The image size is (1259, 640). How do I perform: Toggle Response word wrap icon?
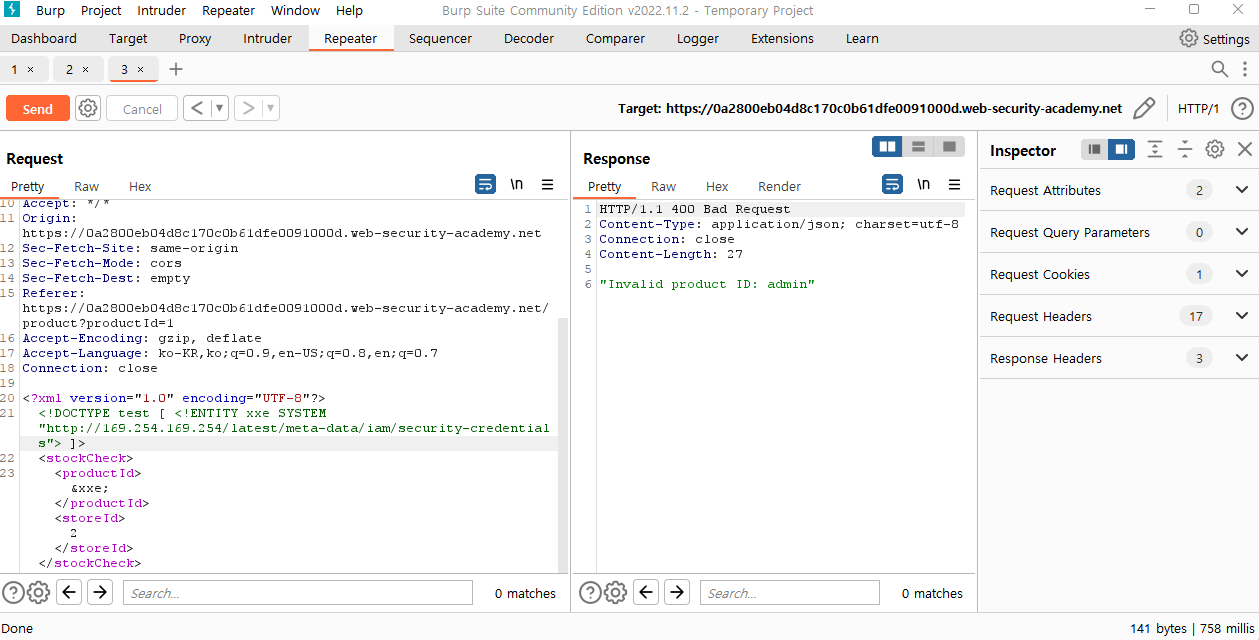(x=892, y=184)
